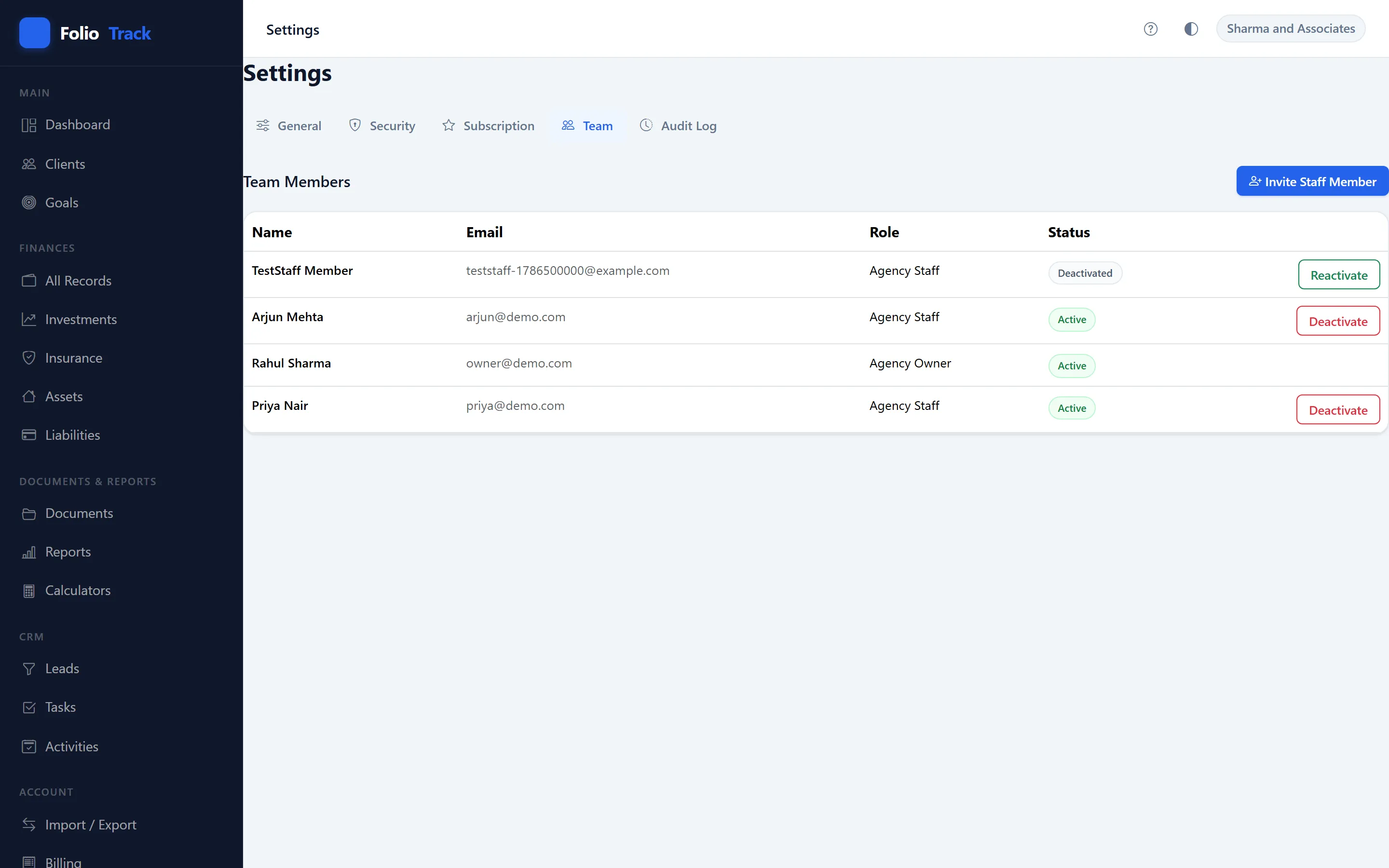Click the Activities calendar icon
Viewport: 1389px width, 868px height.
coord(29,746)
